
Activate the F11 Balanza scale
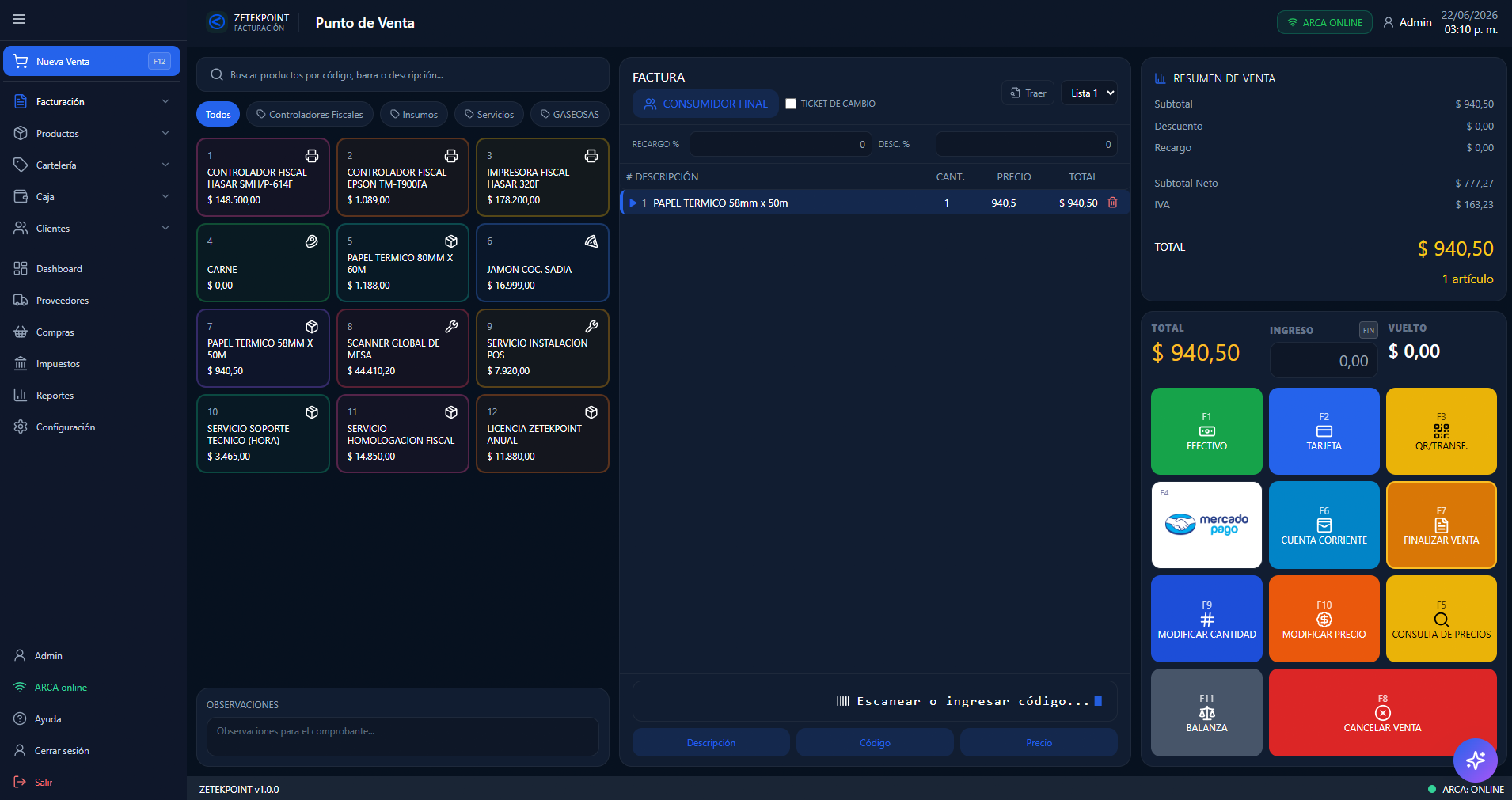pyautogui.click(x=1206, y=712)
